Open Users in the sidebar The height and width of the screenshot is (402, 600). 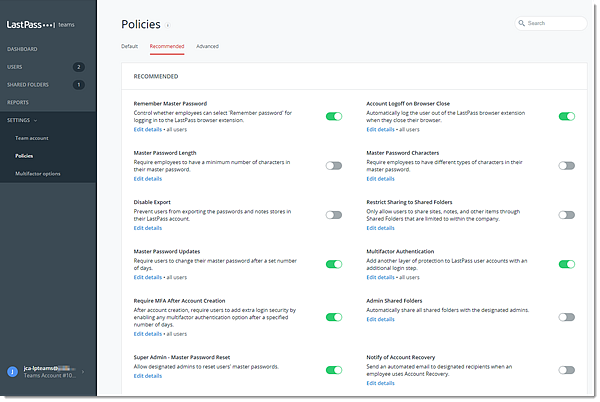tap(15, 67)
